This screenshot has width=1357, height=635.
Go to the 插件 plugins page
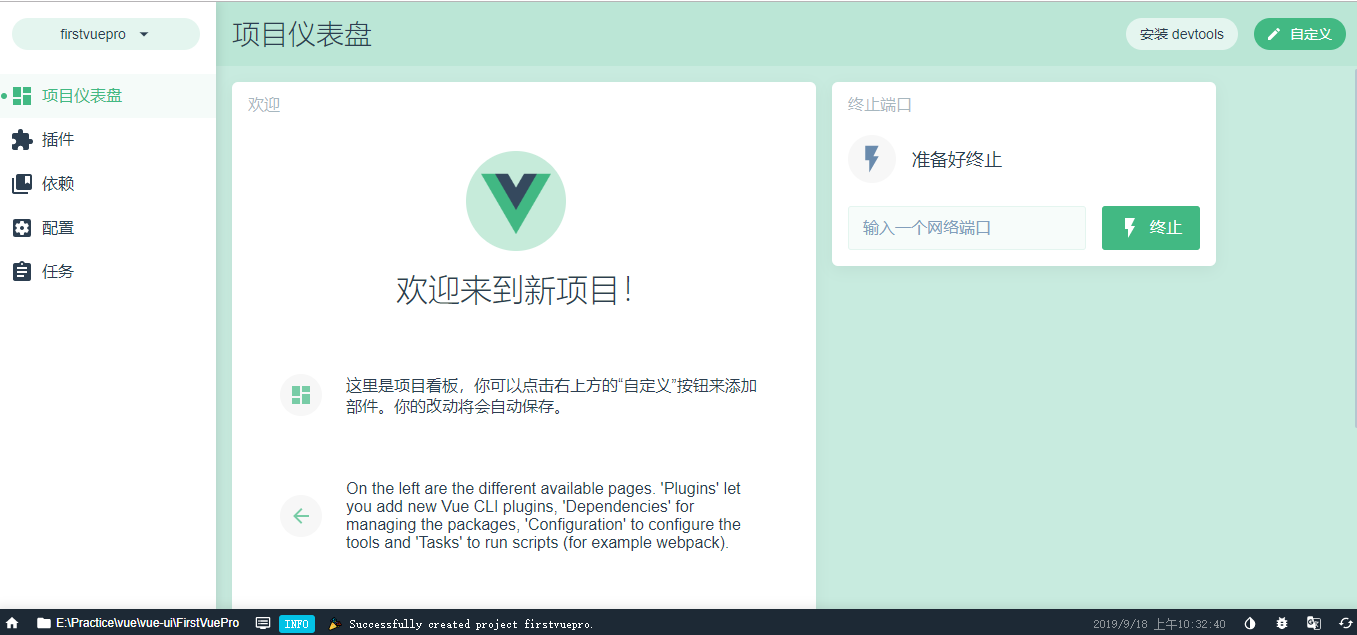[x=108, y=140]
